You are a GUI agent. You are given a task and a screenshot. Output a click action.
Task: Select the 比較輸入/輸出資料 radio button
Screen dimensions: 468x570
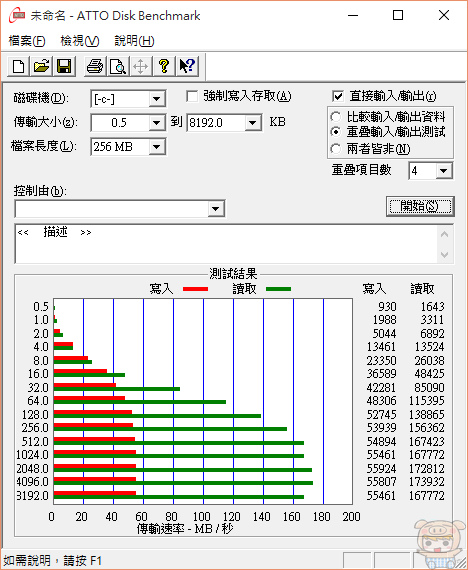tap(336, 117)
